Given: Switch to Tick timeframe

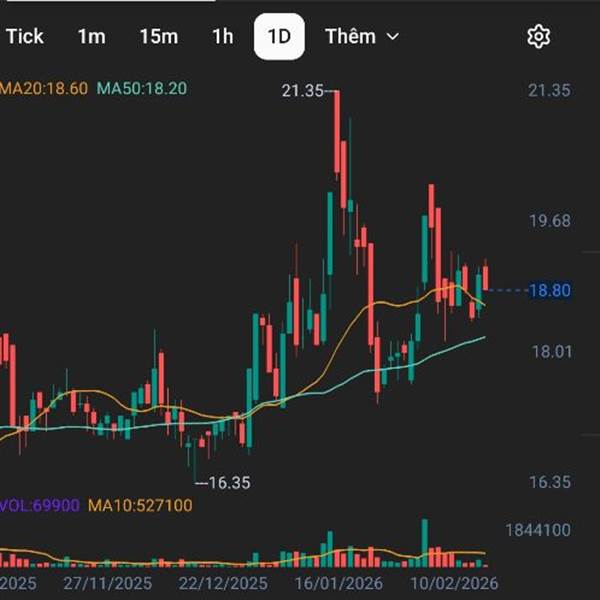Looking at the screenshot, I should 25,37.
